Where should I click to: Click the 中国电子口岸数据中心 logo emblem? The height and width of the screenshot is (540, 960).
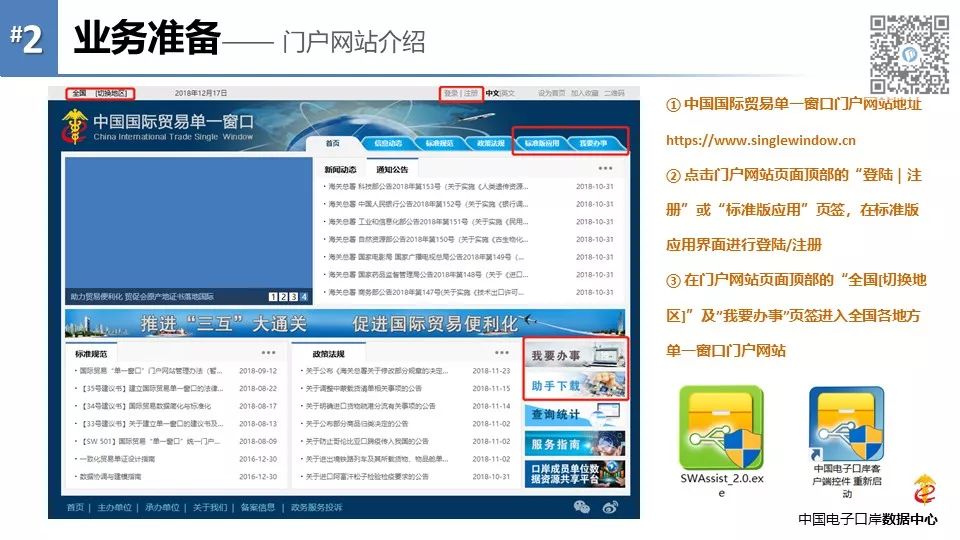pos(924,489)
